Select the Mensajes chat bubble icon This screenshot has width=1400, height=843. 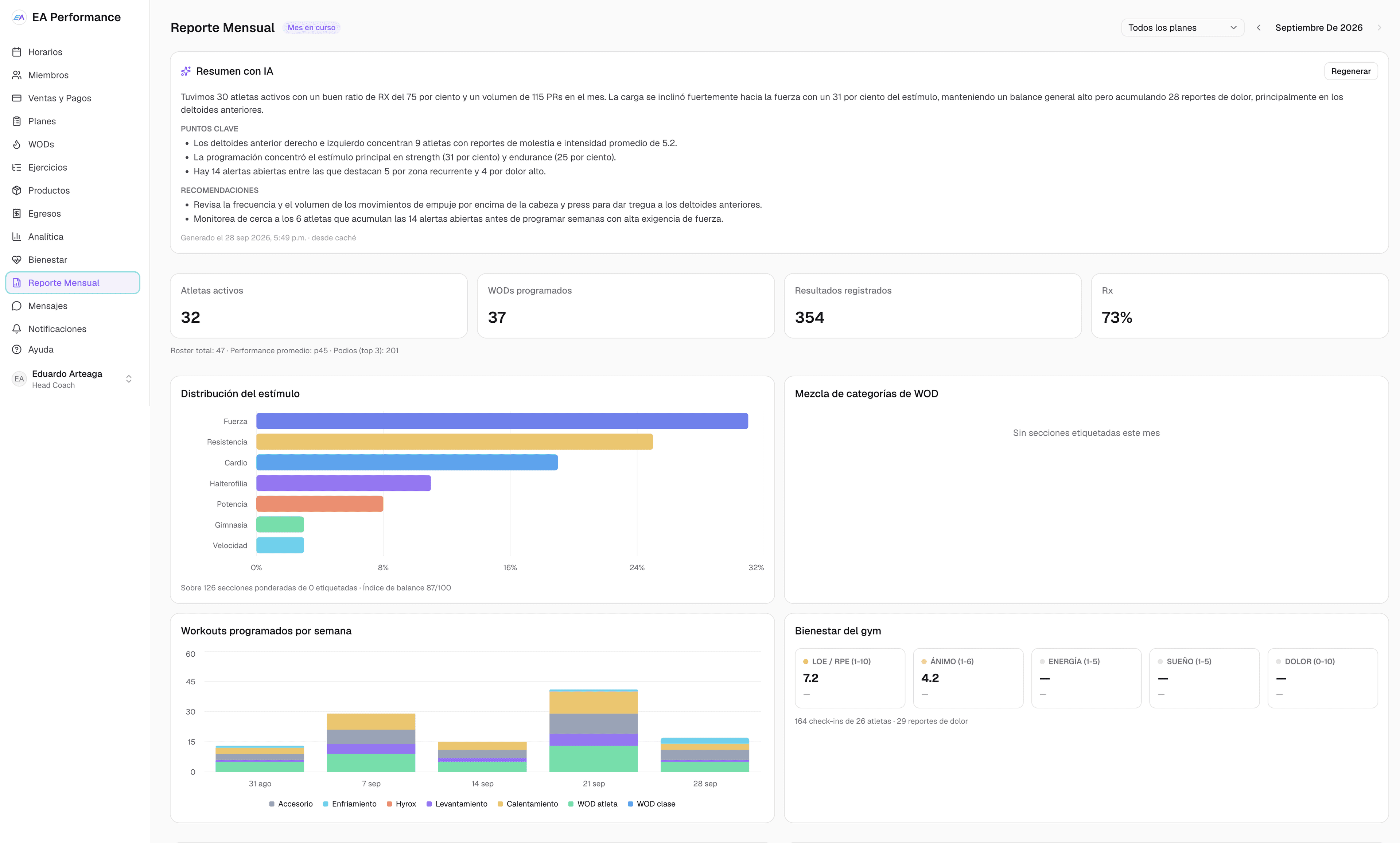[16, 306]
